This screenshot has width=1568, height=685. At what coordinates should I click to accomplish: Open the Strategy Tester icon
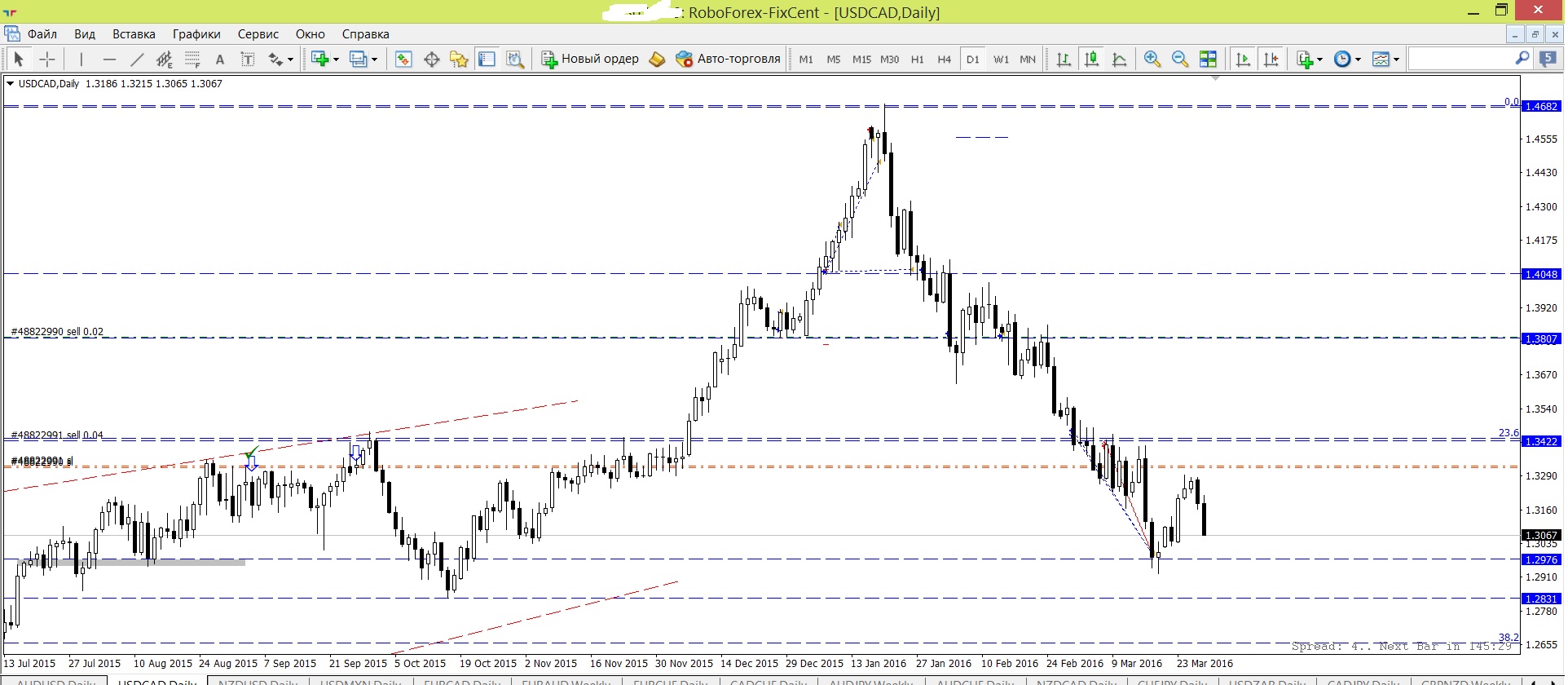pos(515,59)
